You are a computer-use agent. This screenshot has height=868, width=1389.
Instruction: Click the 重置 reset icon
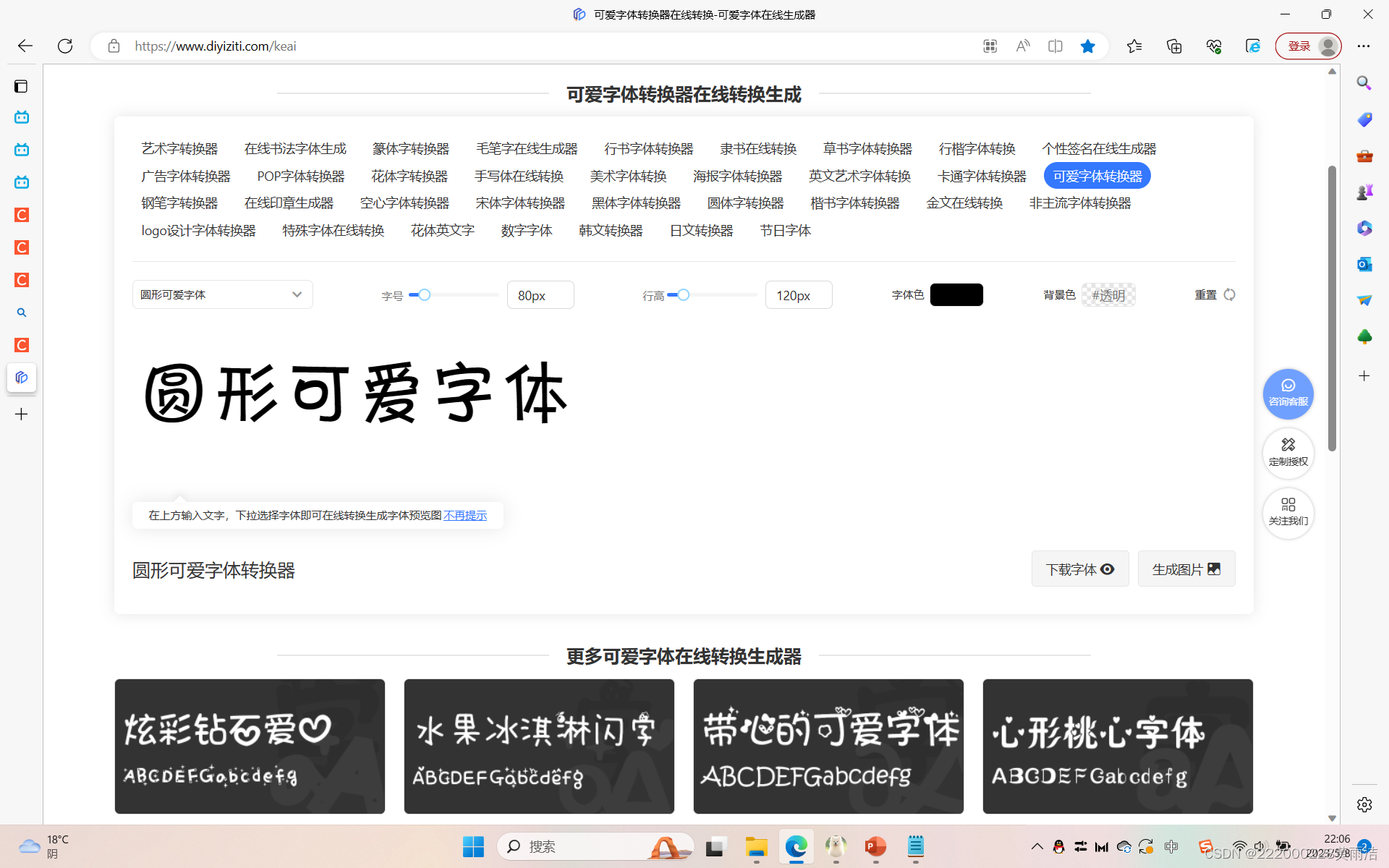pyautogui.click(x=1229, y=294)
